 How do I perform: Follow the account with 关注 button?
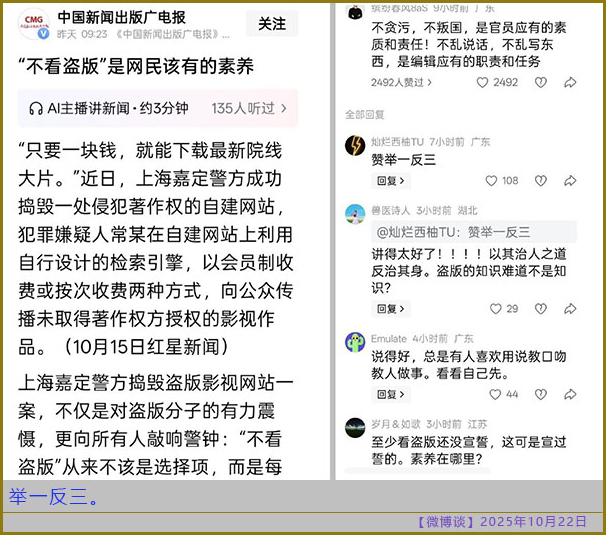pyautogui.click(x=271, y=23)
